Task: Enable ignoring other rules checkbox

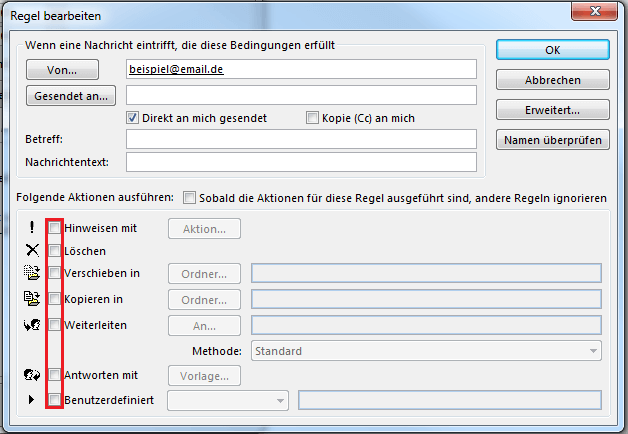Action: [189, 197]
